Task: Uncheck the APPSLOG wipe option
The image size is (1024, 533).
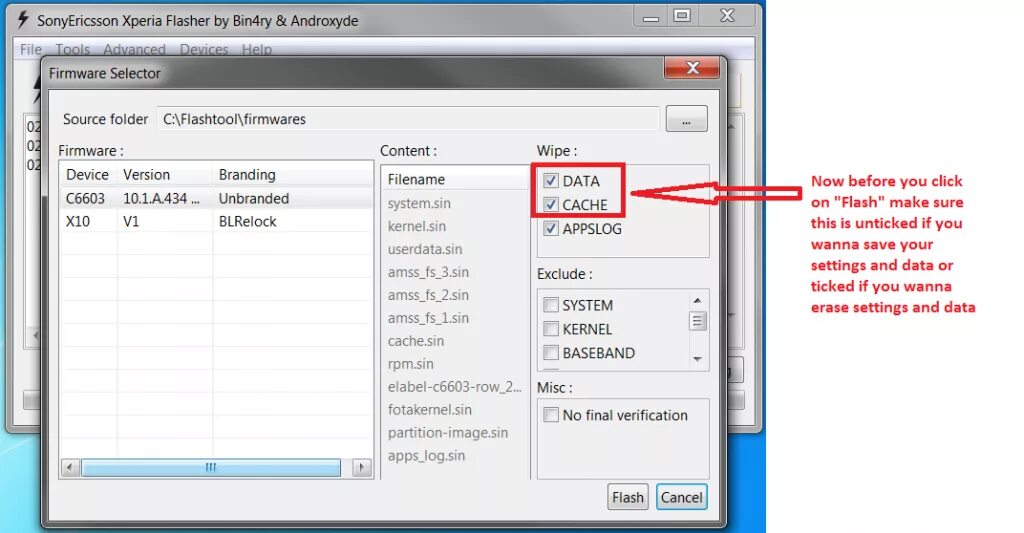Action: 551,229
